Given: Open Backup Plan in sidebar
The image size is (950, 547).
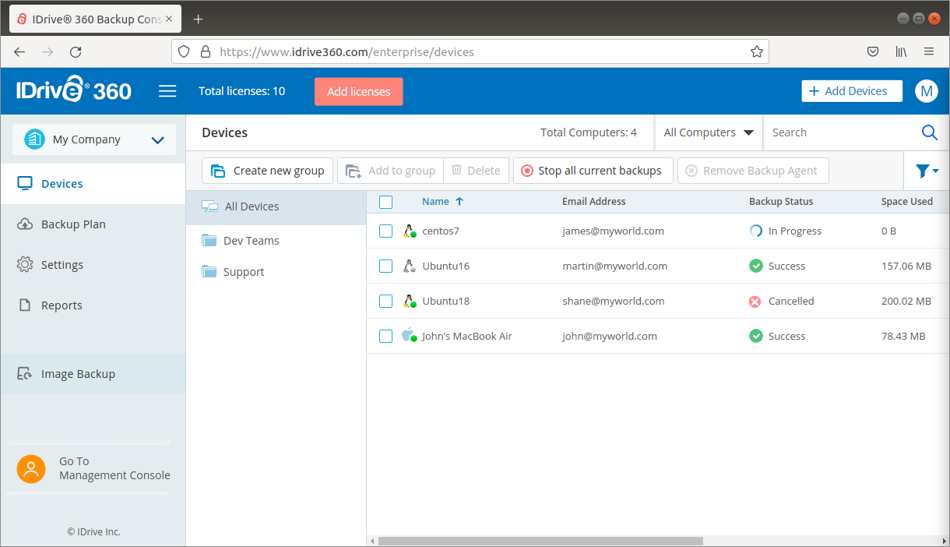Looking at the screenshot, I should point(93,224).
